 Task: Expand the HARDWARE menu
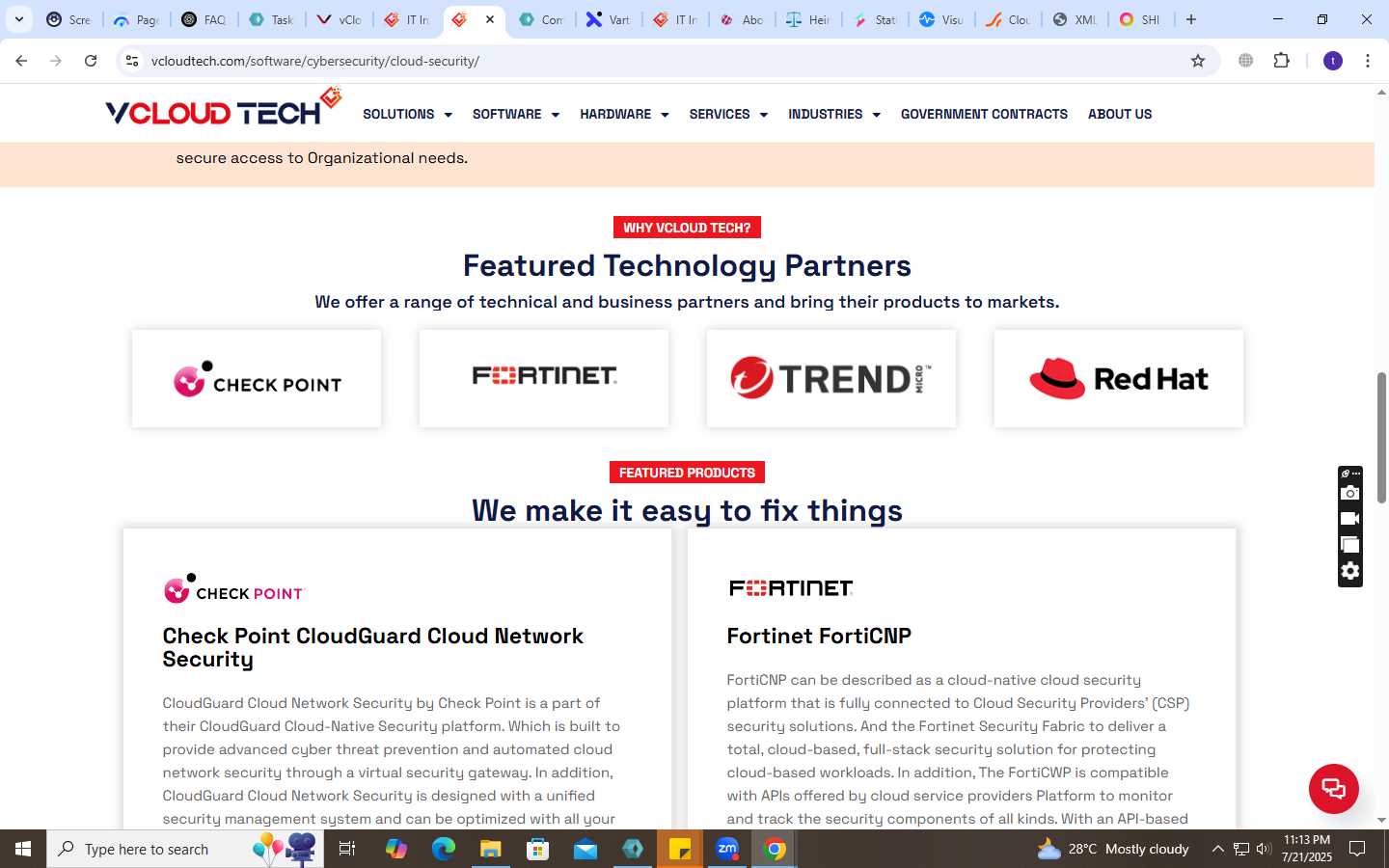[624, 114]
